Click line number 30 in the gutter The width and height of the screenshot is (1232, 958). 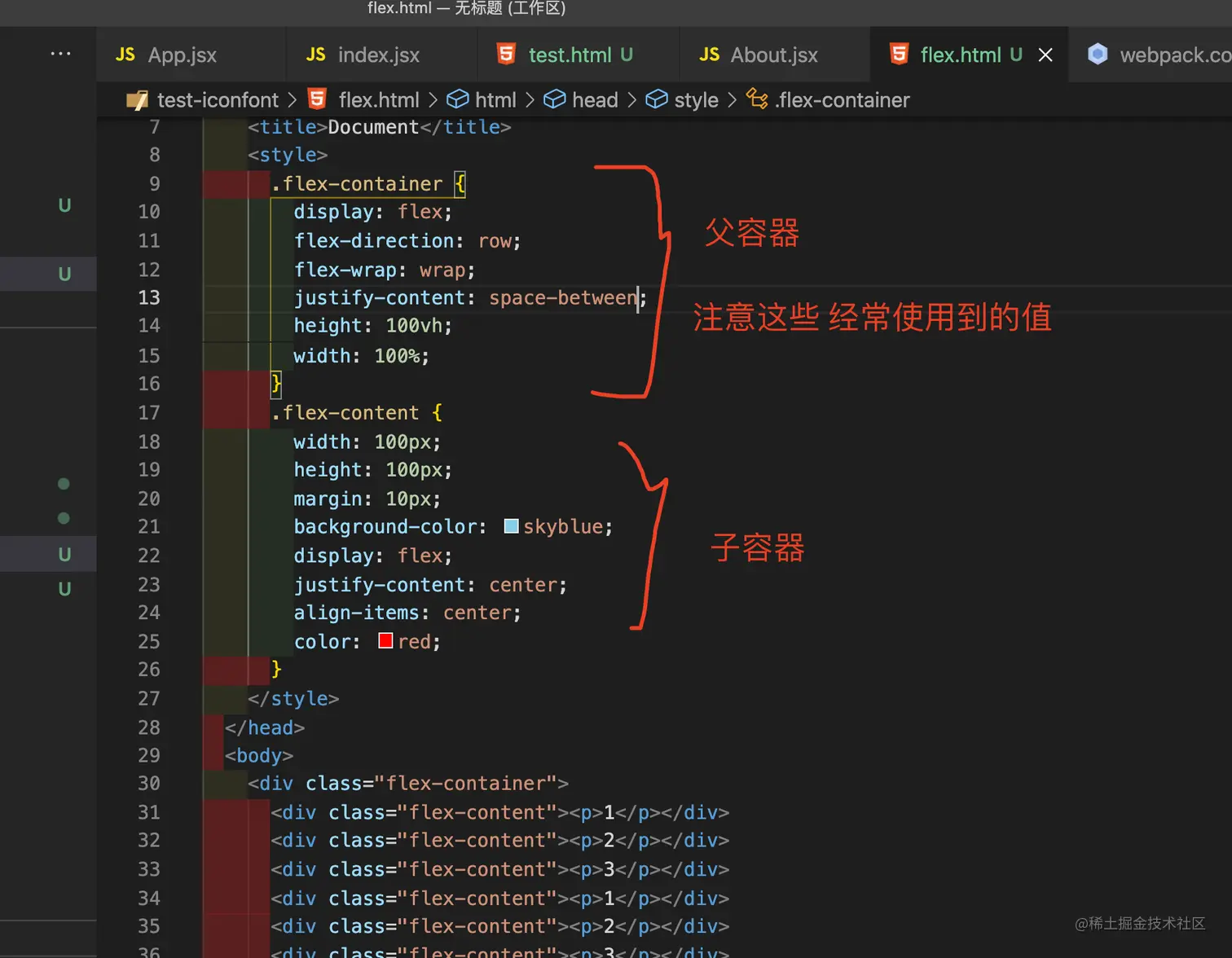149,783
